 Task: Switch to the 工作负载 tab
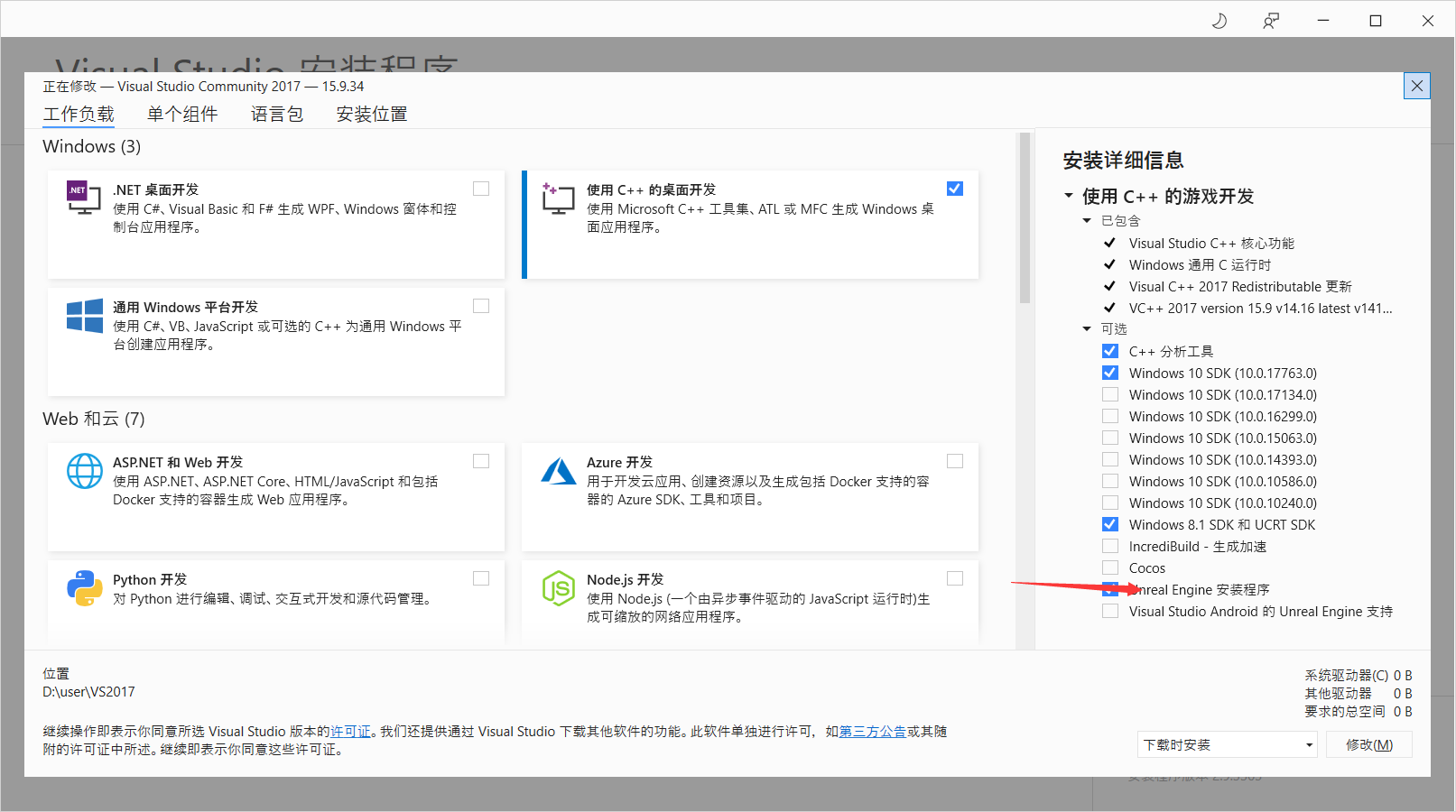point(79,114)
